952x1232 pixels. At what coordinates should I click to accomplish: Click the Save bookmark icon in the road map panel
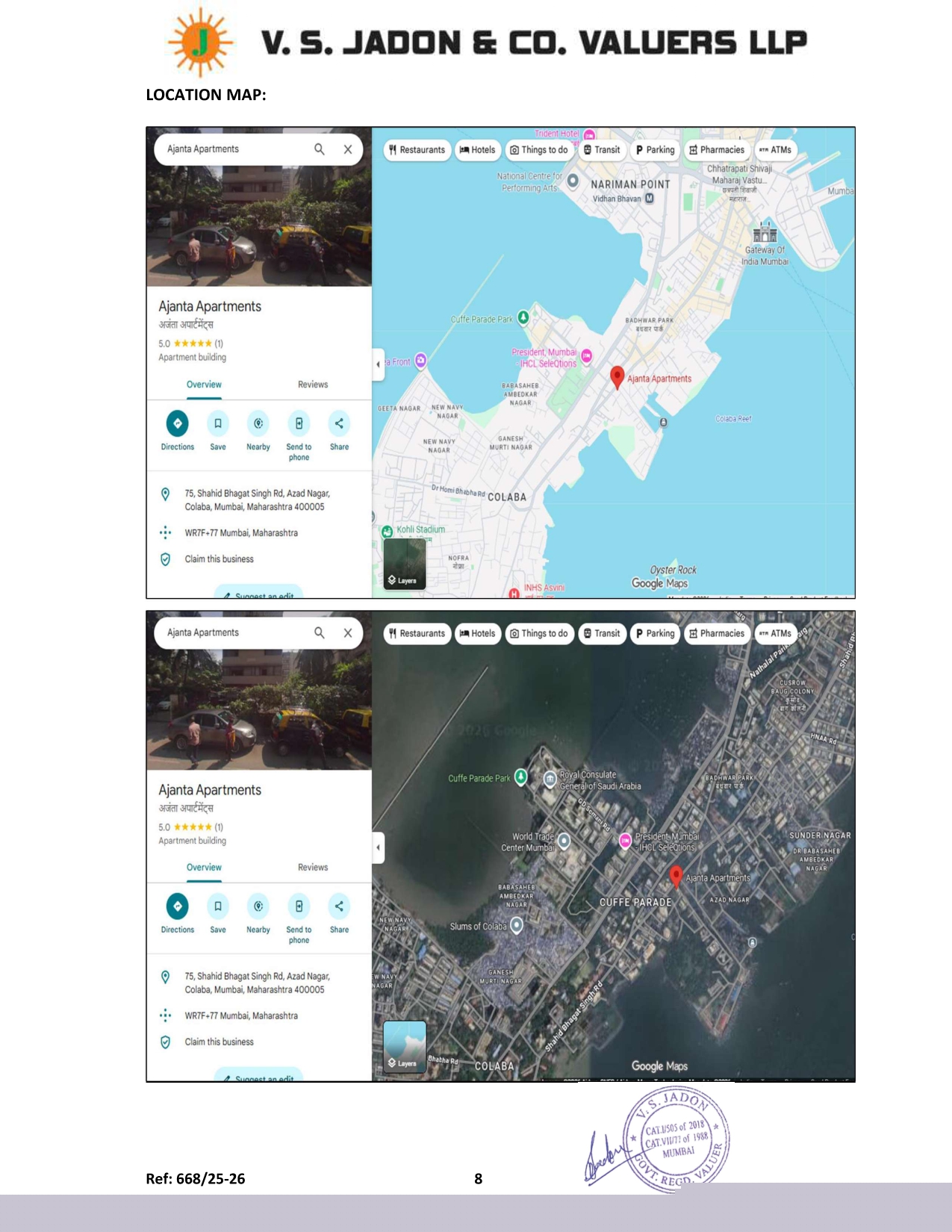click(218, 423)
